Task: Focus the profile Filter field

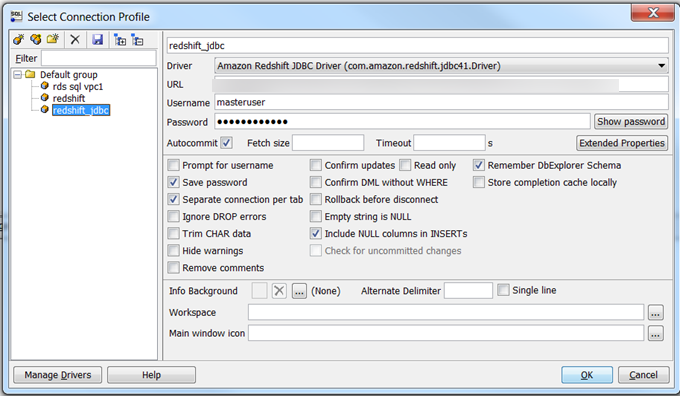Action: 98,58
